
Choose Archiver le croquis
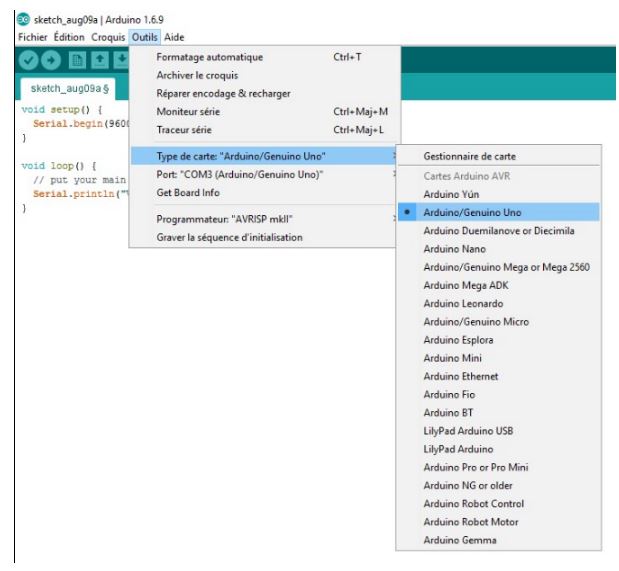(264, 75)
